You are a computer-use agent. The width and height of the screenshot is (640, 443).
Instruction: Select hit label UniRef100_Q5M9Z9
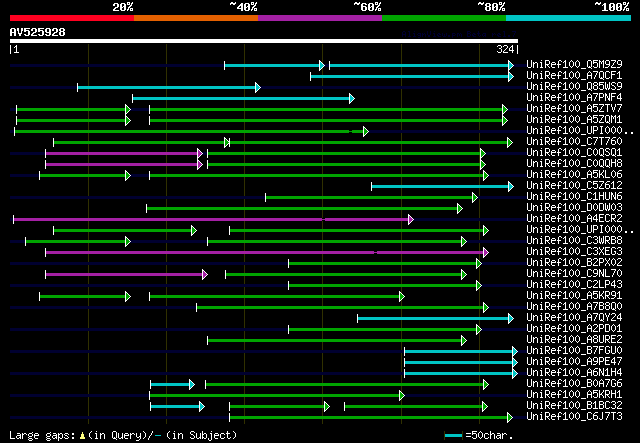(574, 65)
